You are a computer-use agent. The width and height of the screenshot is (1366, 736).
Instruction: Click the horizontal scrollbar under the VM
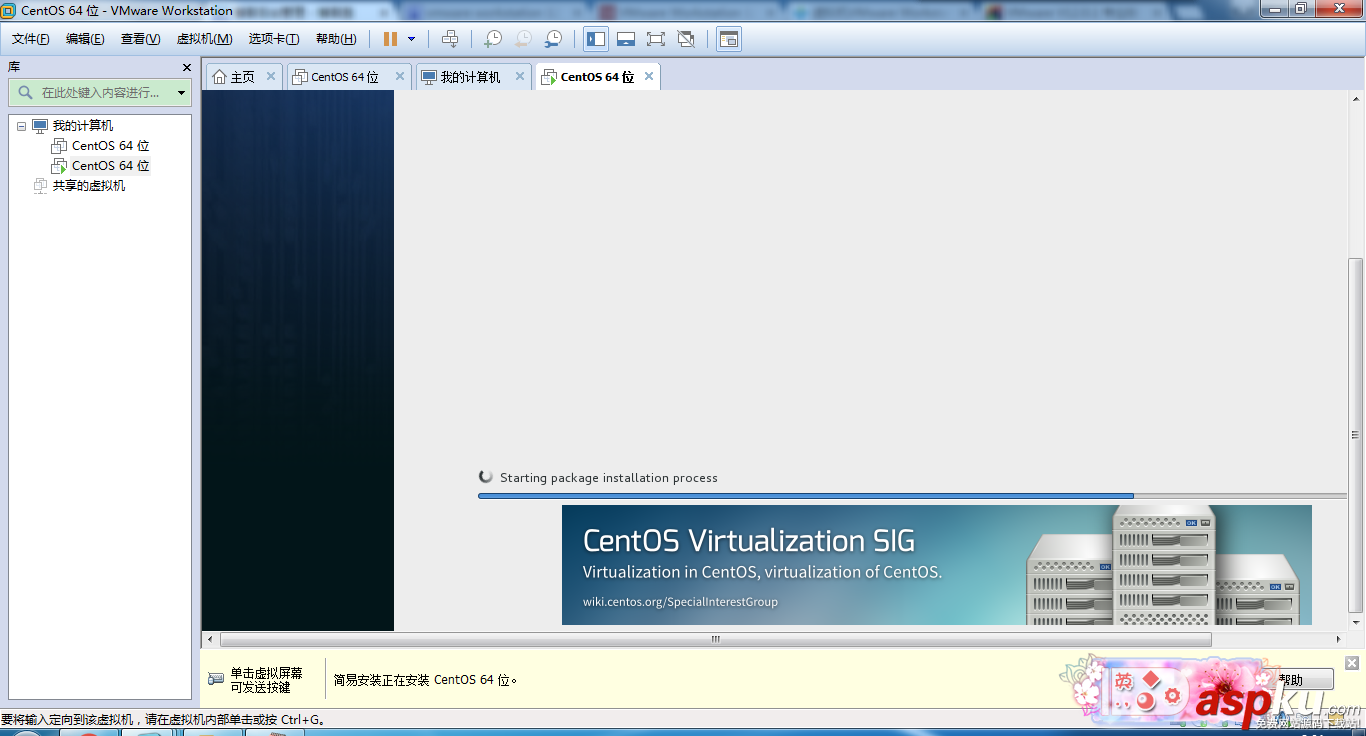click(715, 639)
